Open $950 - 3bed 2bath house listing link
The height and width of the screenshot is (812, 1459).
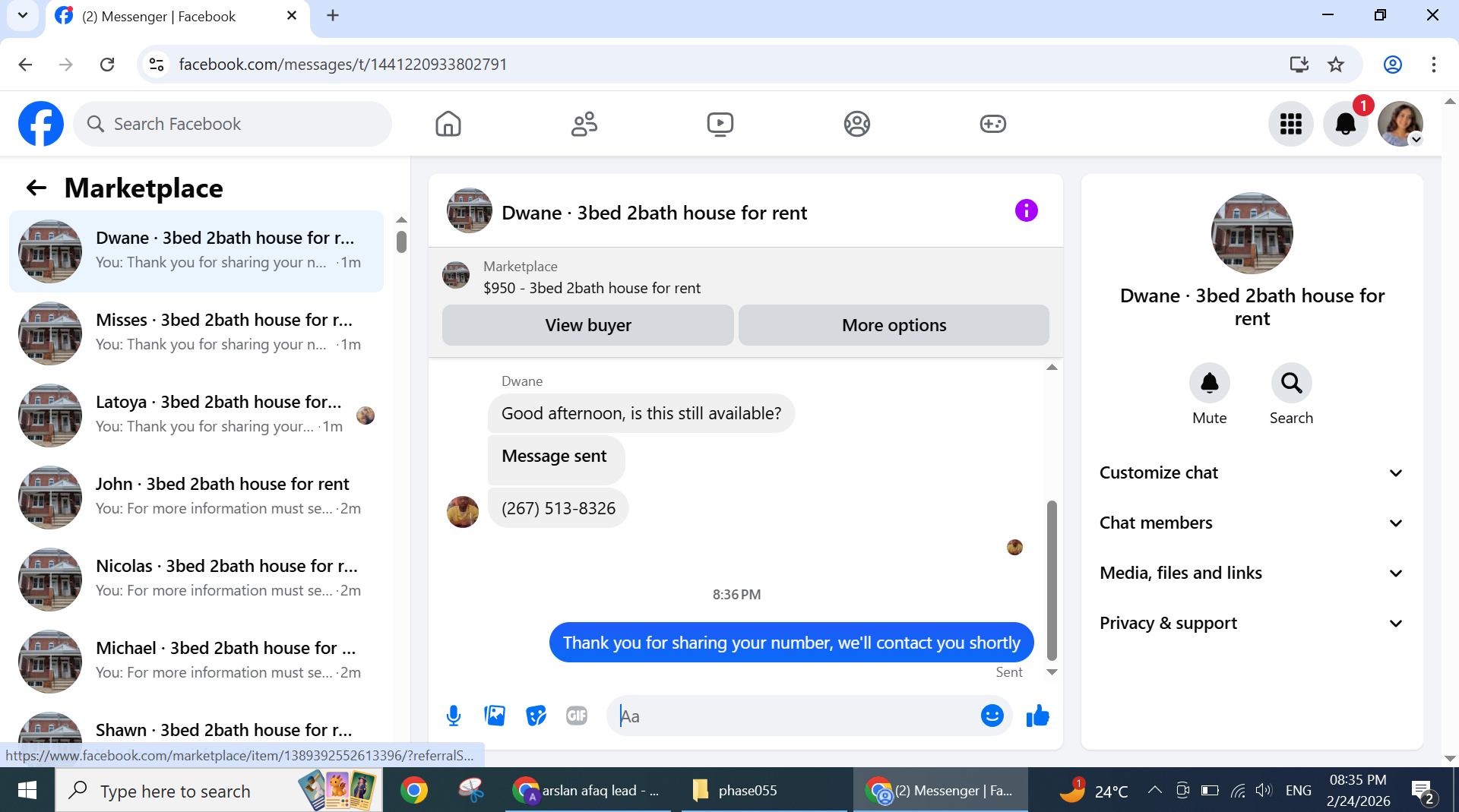tap(591, 288)
